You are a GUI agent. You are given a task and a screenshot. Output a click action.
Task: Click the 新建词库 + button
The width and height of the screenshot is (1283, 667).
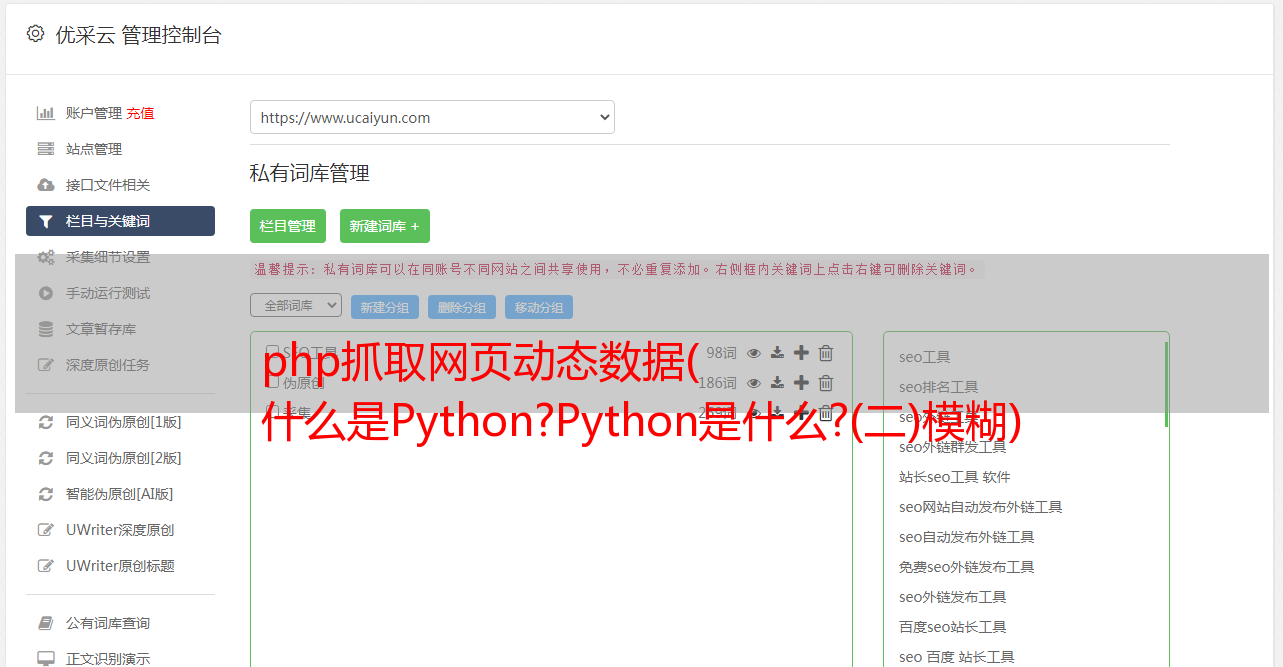[385, 226]
